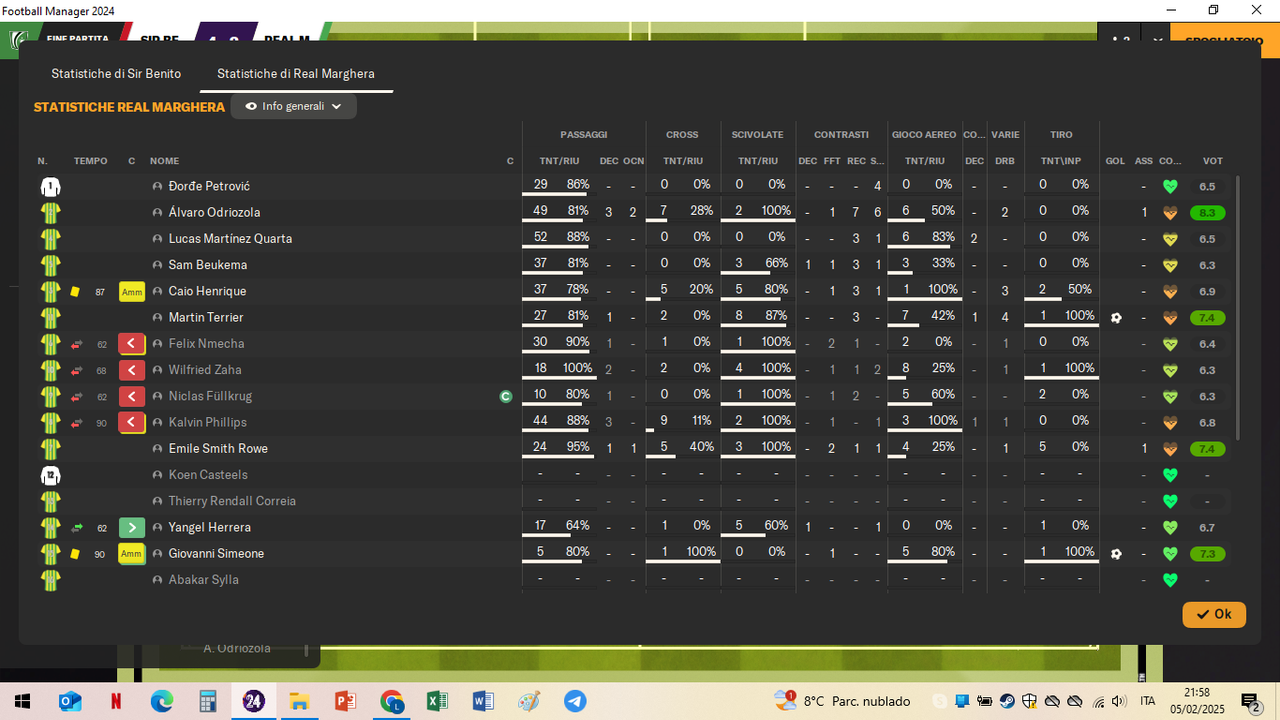
Task: Click Wilfried Zaha's red substituted-off arrow
Action: click(x=132, y=370)
